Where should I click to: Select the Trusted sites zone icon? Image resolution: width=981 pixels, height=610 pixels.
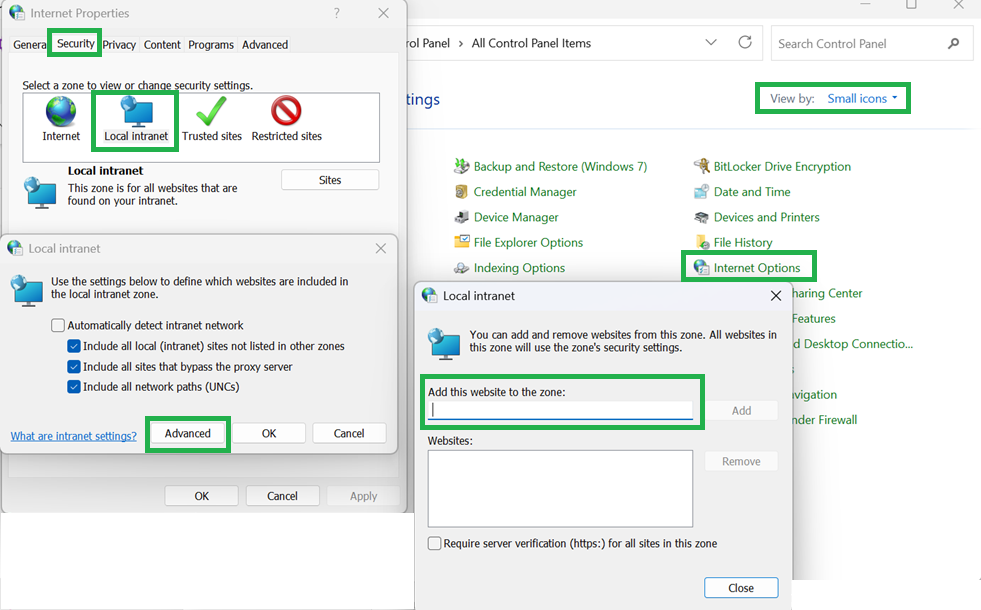pos(211,118)
